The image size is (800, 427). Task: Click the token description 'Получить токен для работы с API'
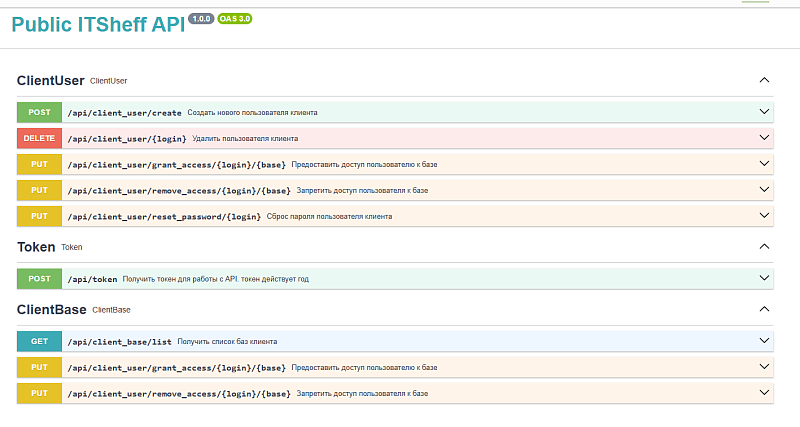pos(180,279)
